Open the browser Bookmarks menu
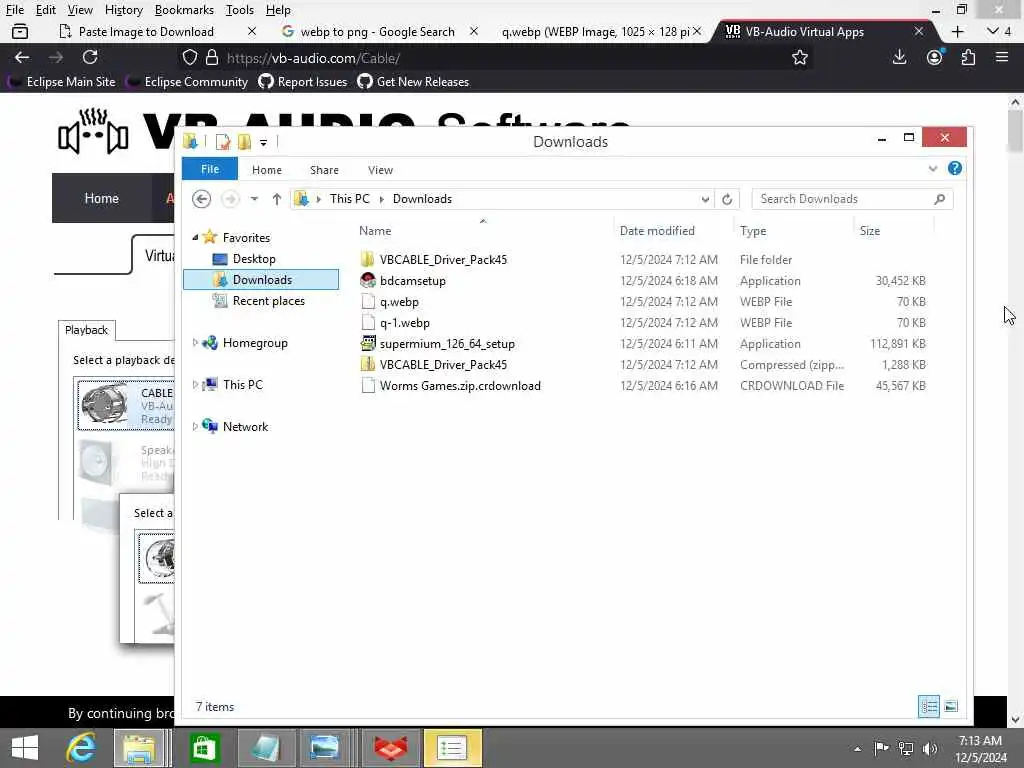This screenshot has width=1024, height=768. 184,10
